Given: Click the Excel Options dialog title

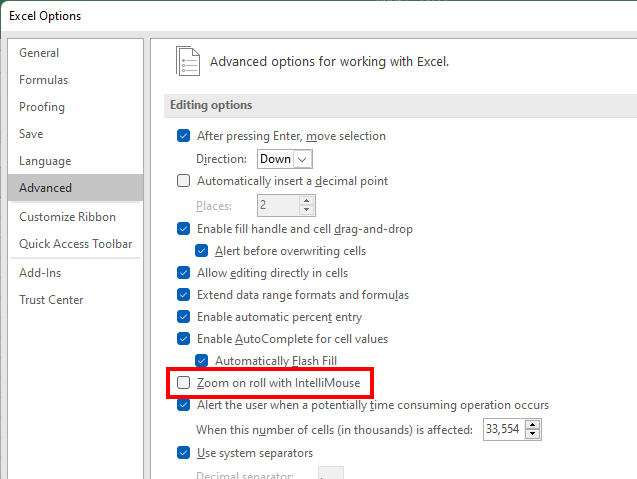Looking at the screenshot, I should (x=45, y=16).
